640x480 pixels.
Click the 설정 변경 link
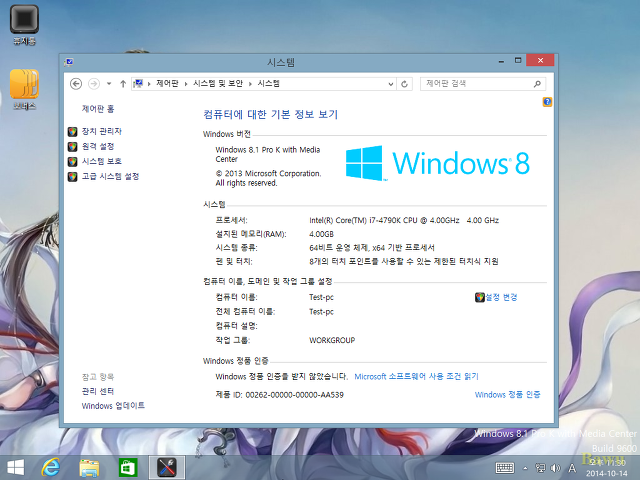coord(501,297)
